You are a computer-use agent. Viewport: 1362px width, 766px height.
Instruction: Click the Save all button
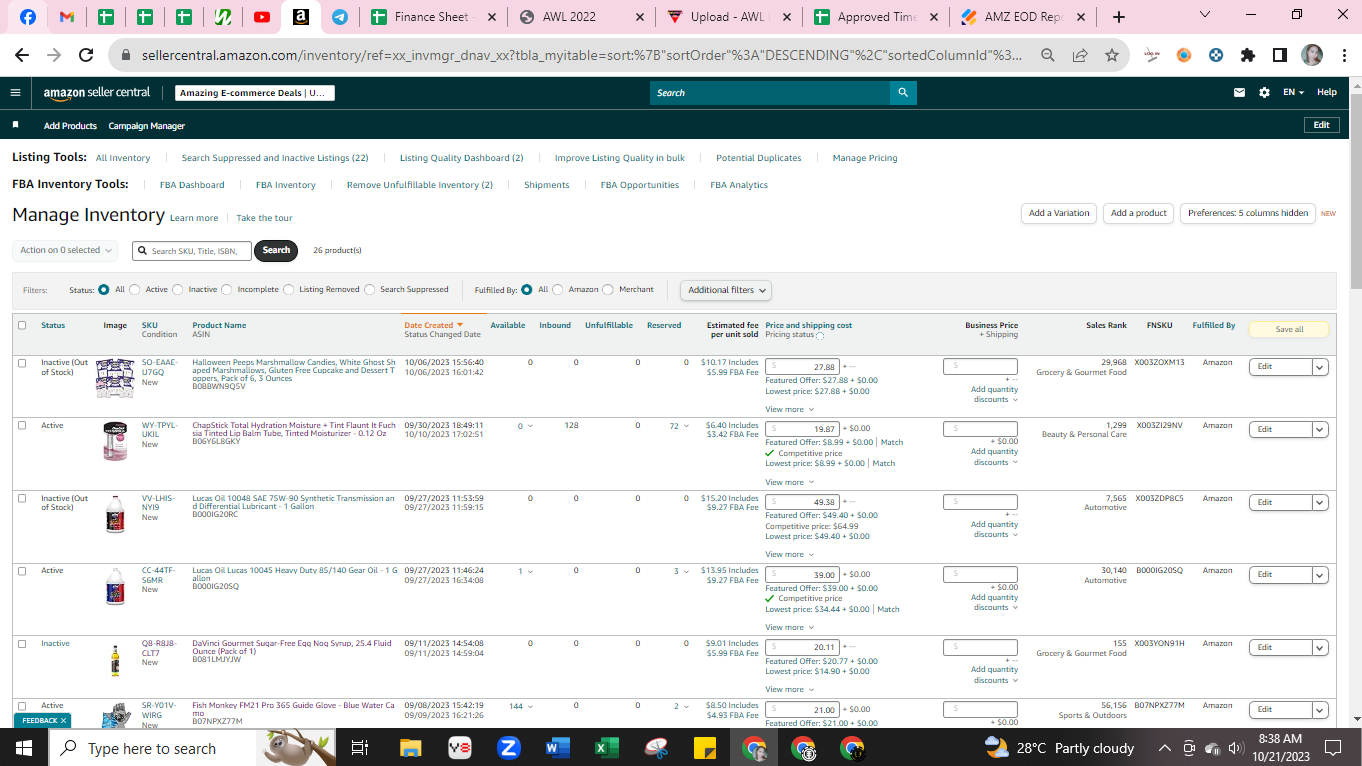point(1290,329)
